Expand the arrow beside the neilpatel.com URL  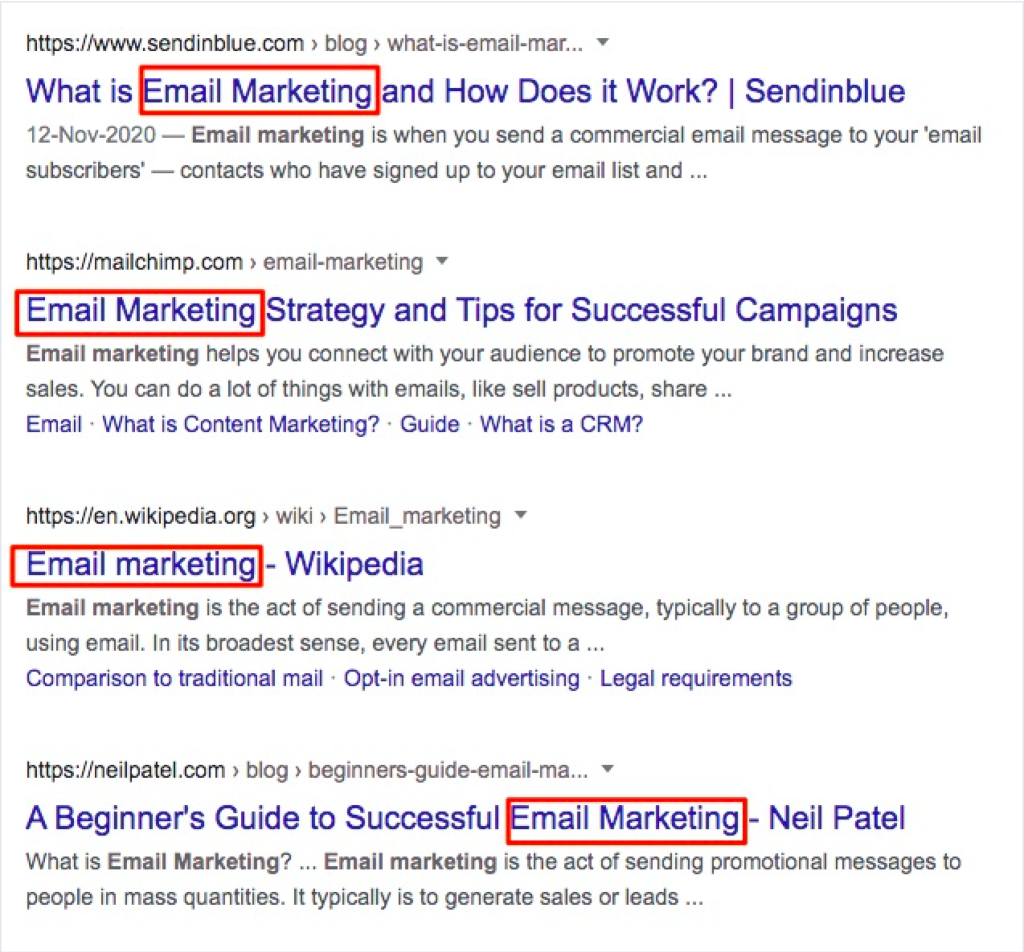click(606, 770)
